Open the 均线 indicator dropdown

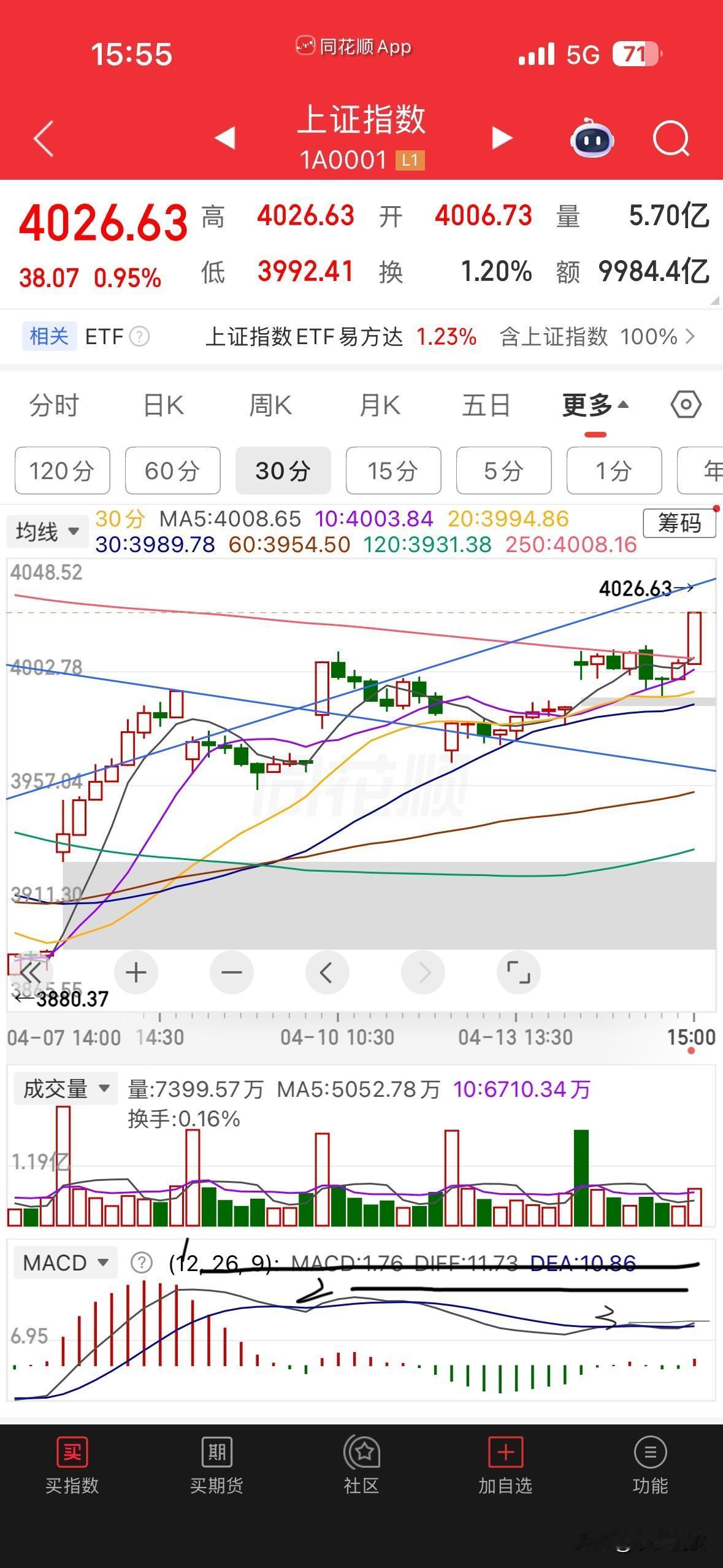coord(47,531)
